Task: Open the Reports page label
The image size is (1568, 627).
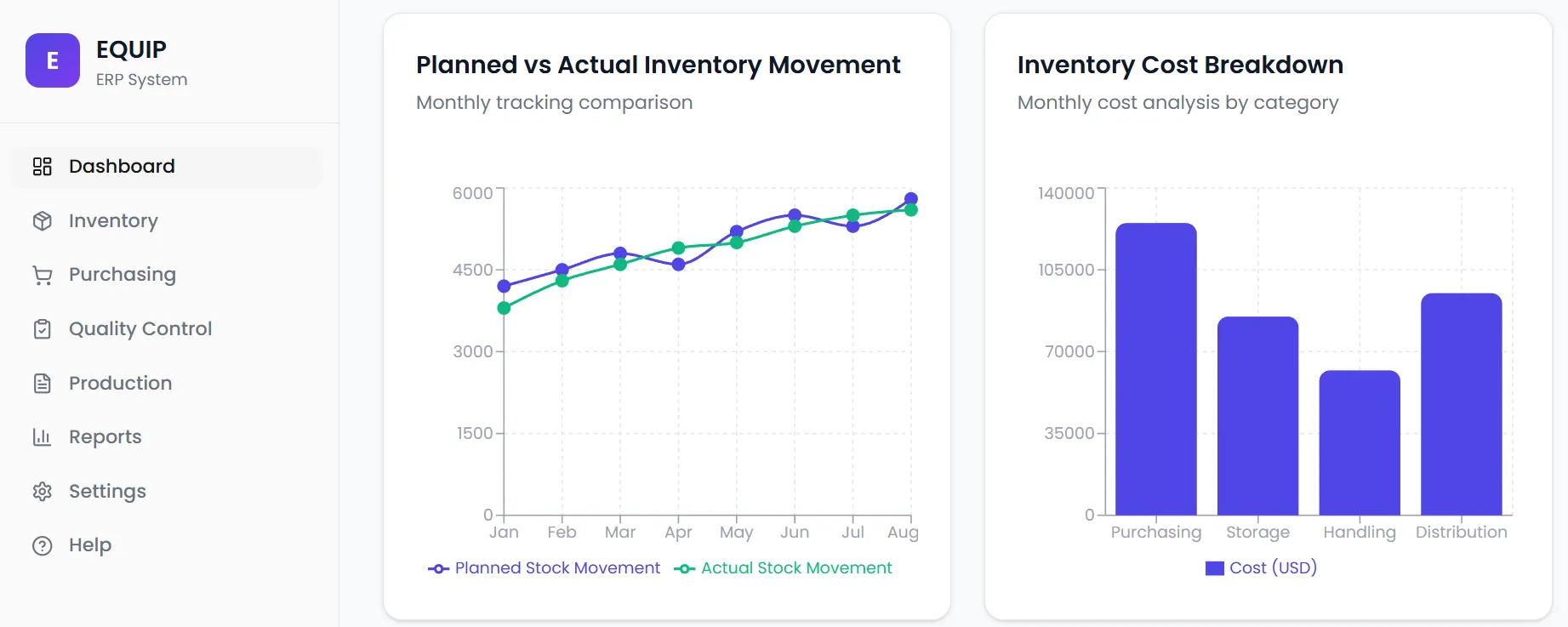Action: pyautogui.click(x=105, y=437)
